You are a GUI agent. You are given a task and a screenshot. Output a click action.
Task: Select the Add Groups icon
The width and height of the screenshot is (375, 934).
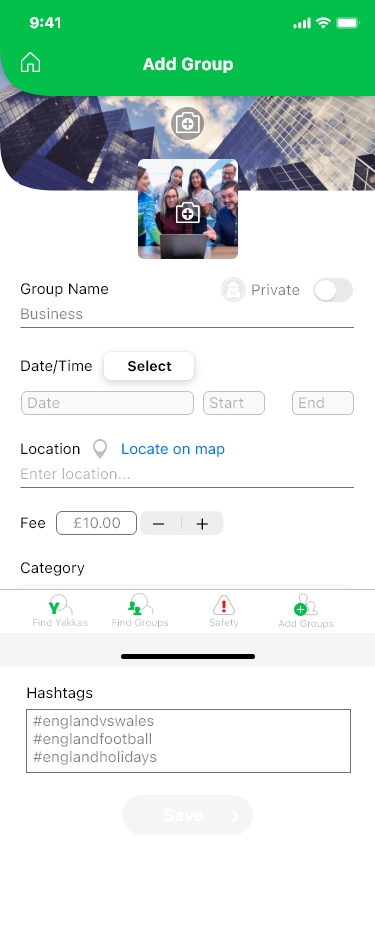click(306, 611)
